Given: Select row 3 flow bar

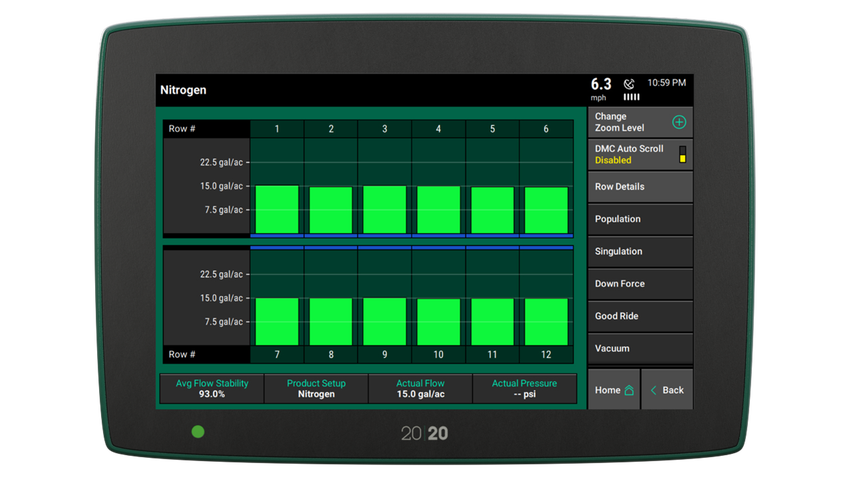Looking at the screenshot, I should (x=384, y=210).
